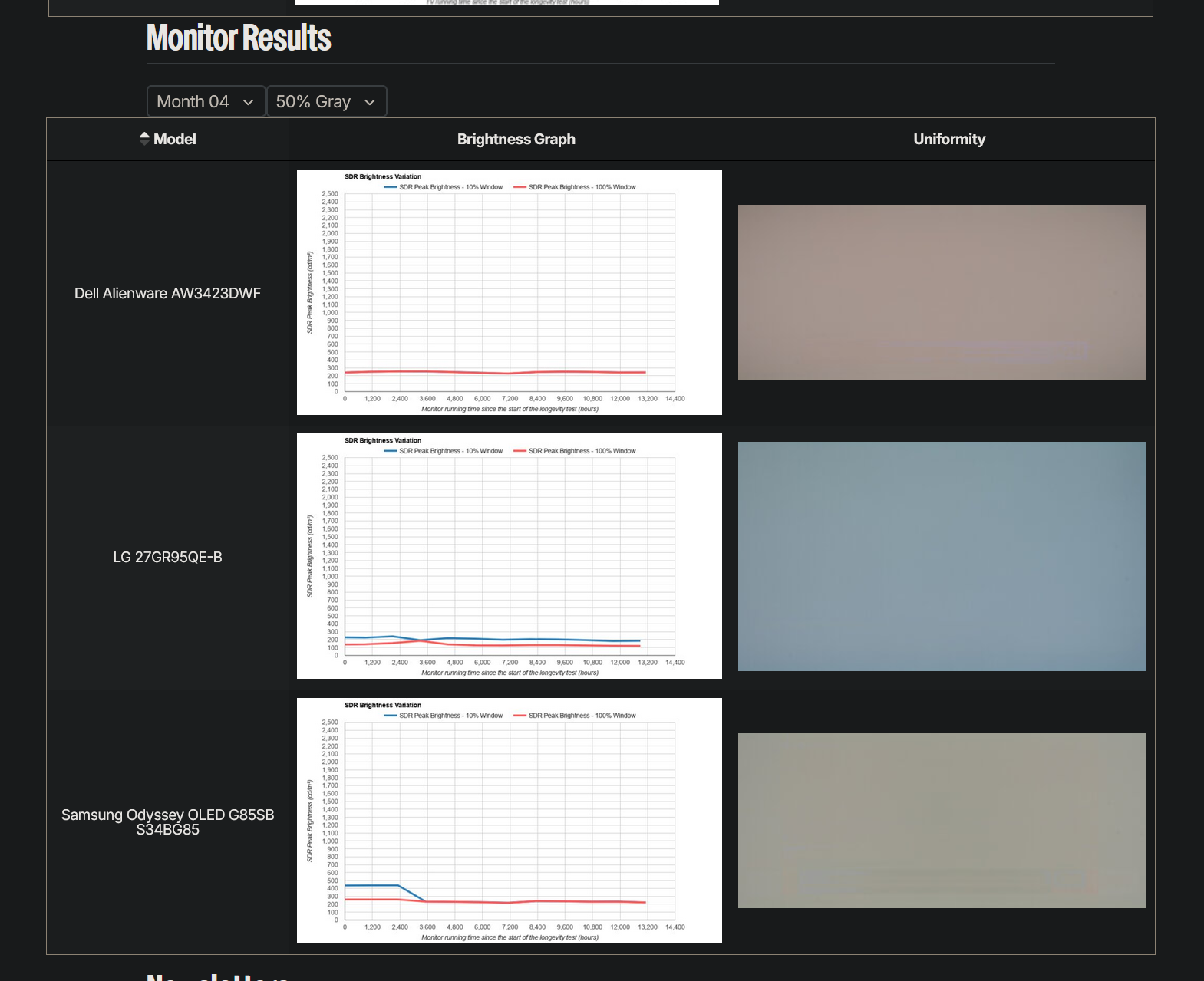Open the Month 04 dropdown
1204x981 pixels.
(206, 101)
